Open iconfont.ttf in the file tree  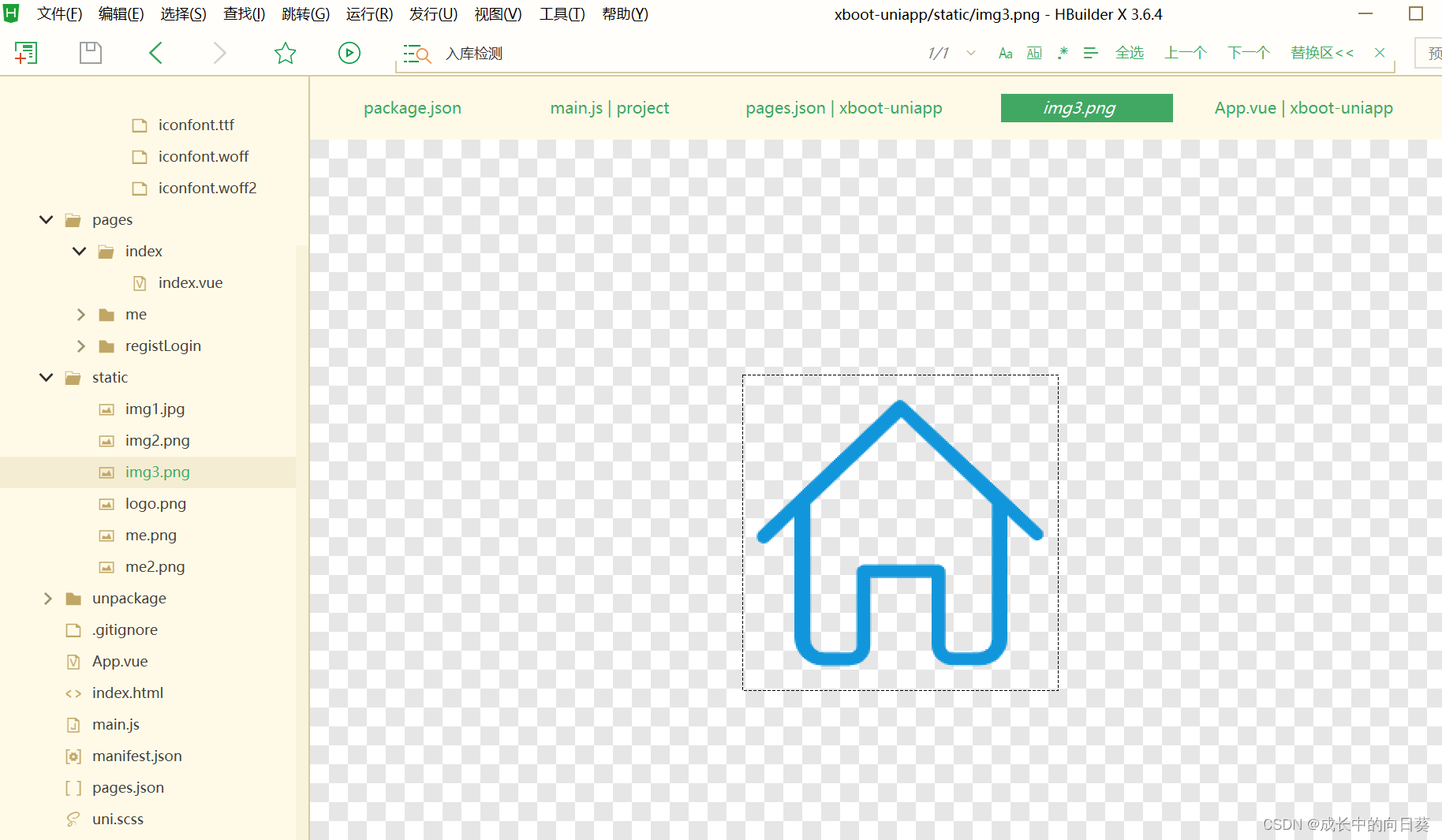[x=196, y=125]
